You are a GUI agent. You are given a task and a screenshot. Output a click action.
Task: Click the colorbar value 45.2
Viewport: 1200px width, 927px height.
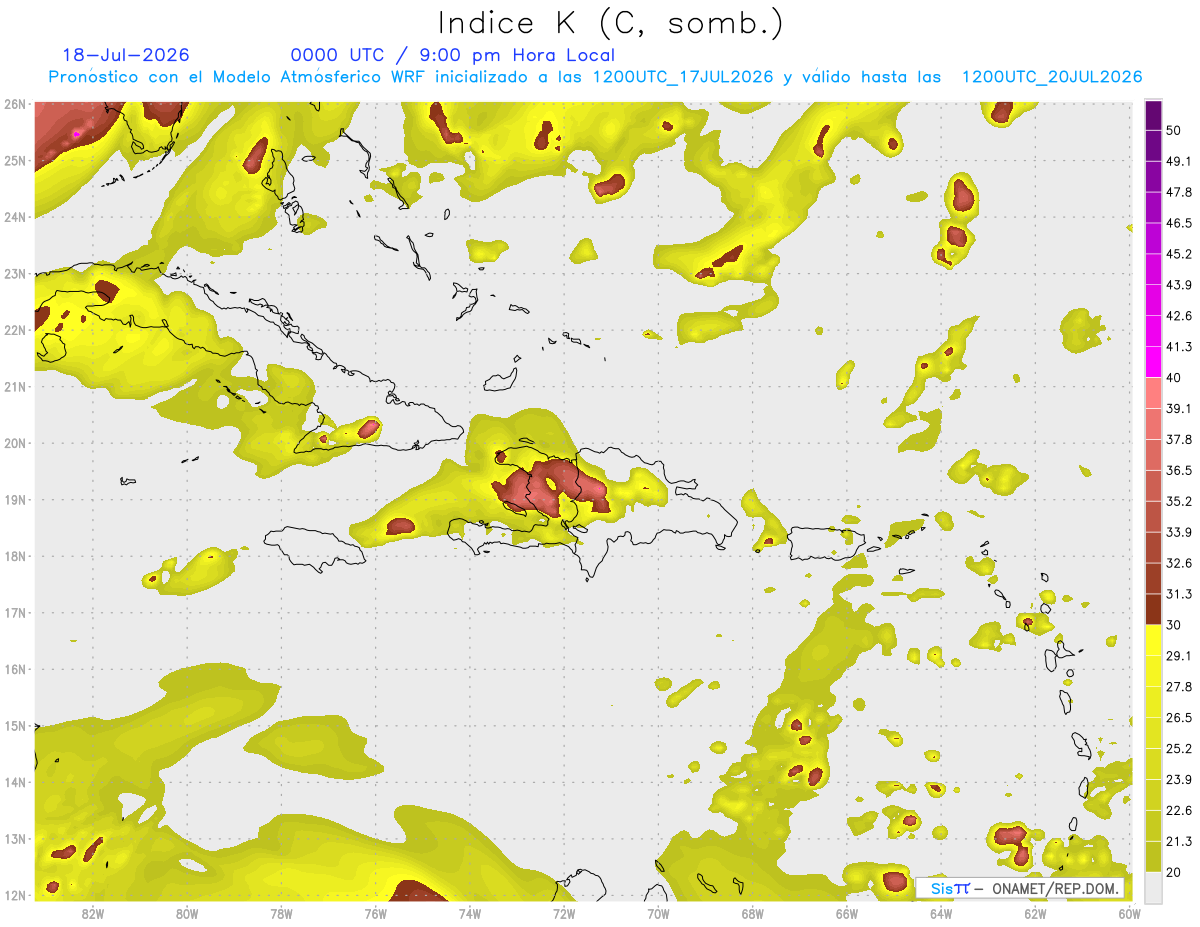(1179, 254)
